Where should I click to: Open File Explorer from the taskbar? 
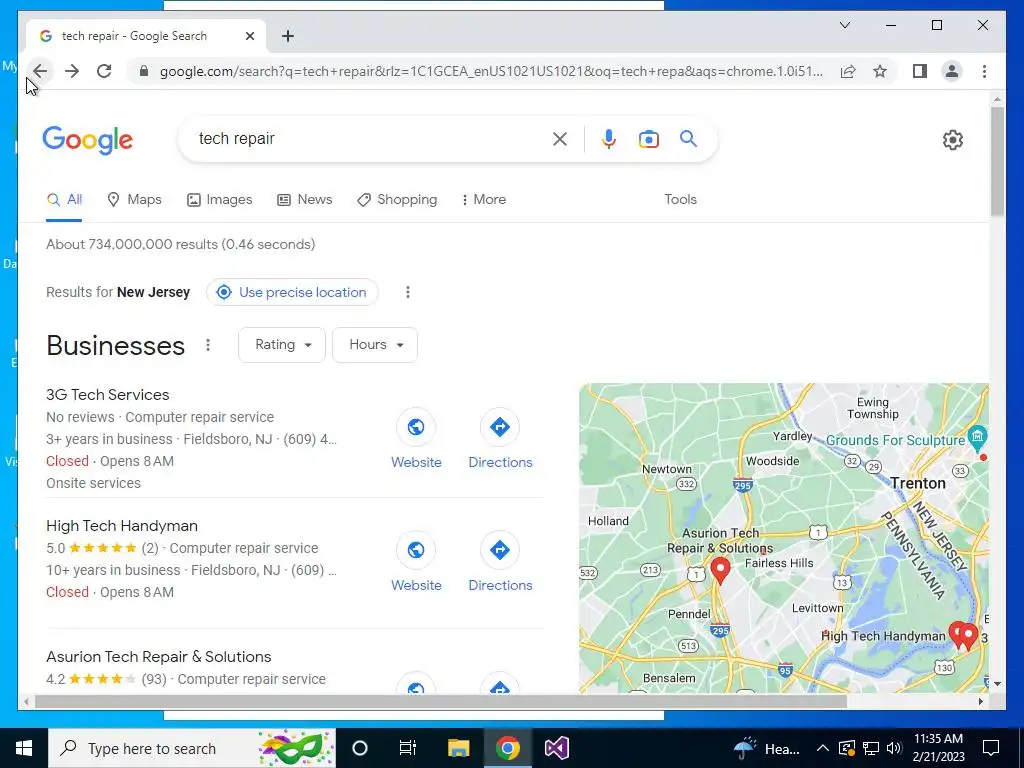point(458,748)
